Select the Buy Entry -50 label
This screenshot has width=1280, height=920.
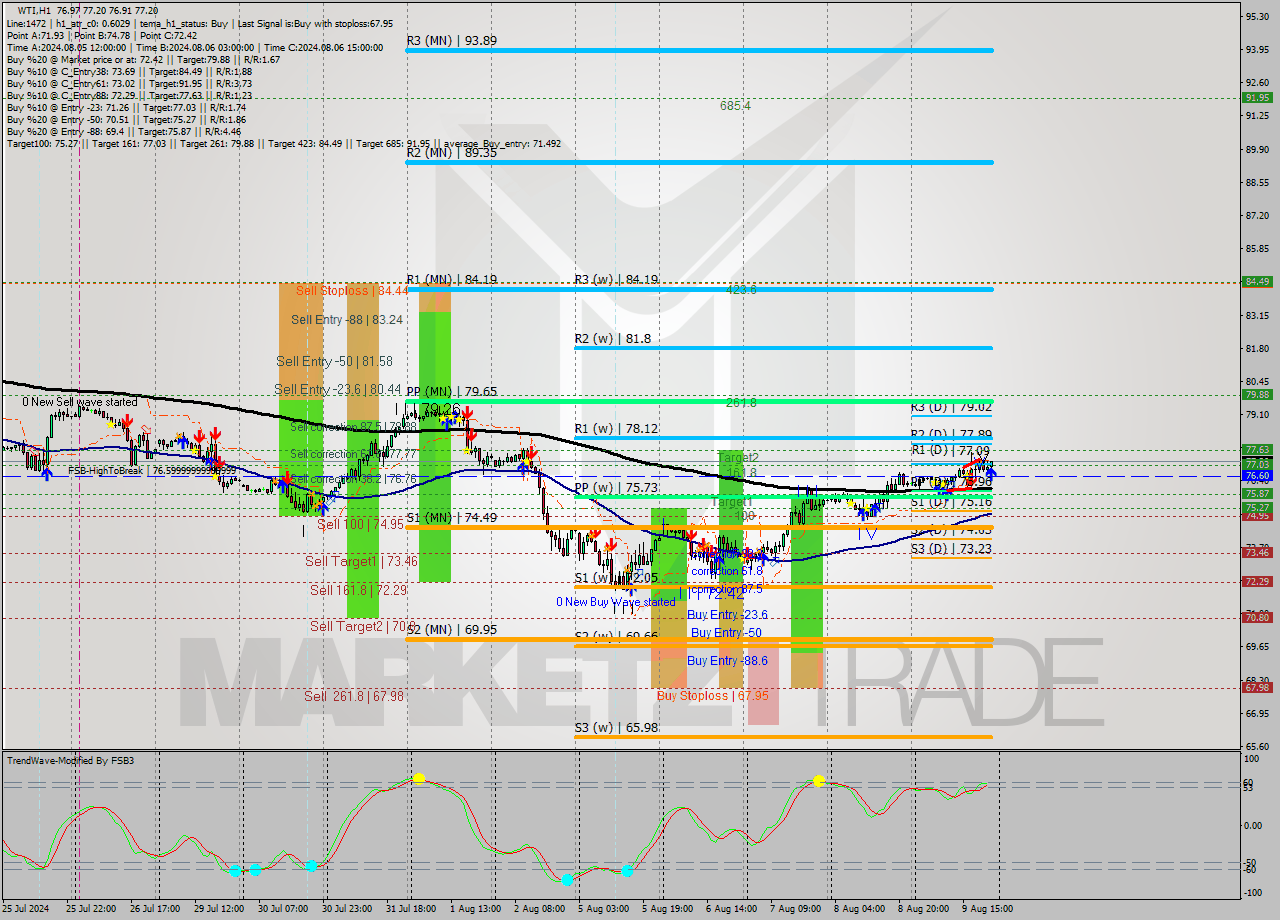pos(726,633)
